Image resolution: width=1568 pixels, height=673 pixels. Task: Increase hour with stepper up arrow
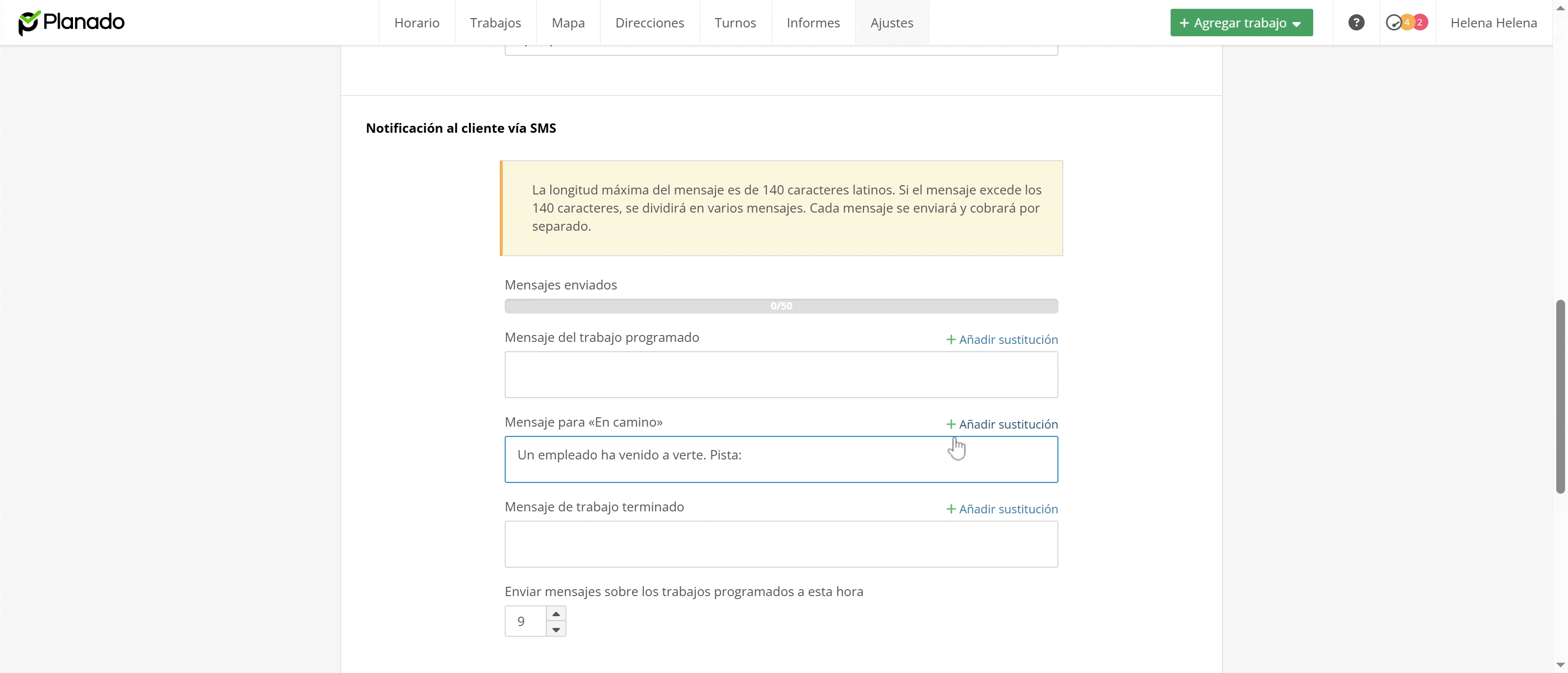point(556,613)
